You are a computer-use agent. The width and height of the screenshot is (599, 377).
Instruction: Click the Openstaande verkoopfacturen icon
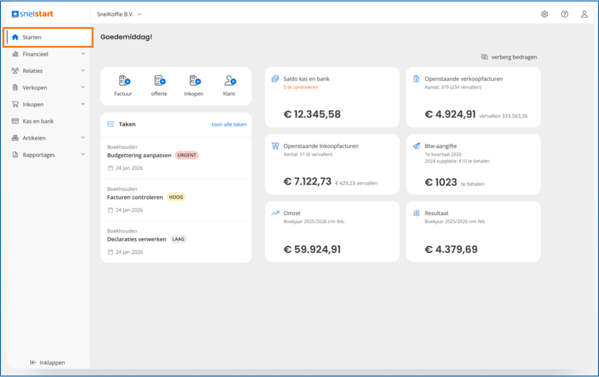coord(416,79)
